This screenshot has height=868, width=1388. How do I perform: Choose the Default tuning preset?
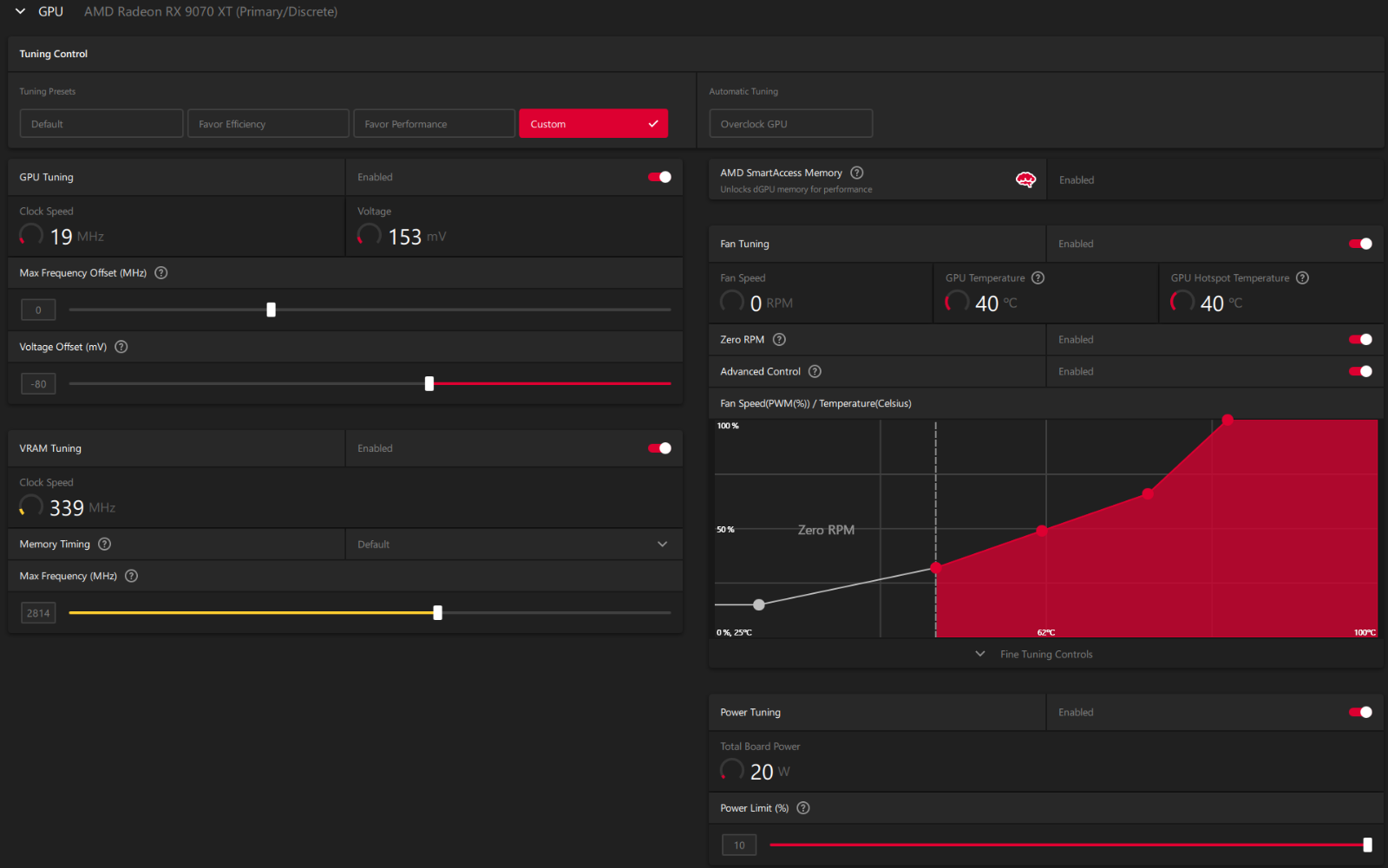tap(101, 124)
